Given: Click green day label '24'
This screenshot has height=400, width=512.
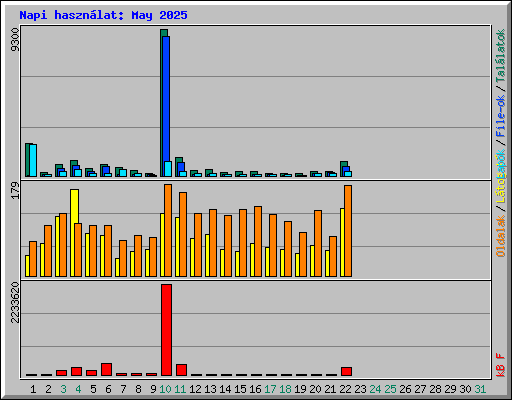Looking at the screenshot, I should click(376, 389).
